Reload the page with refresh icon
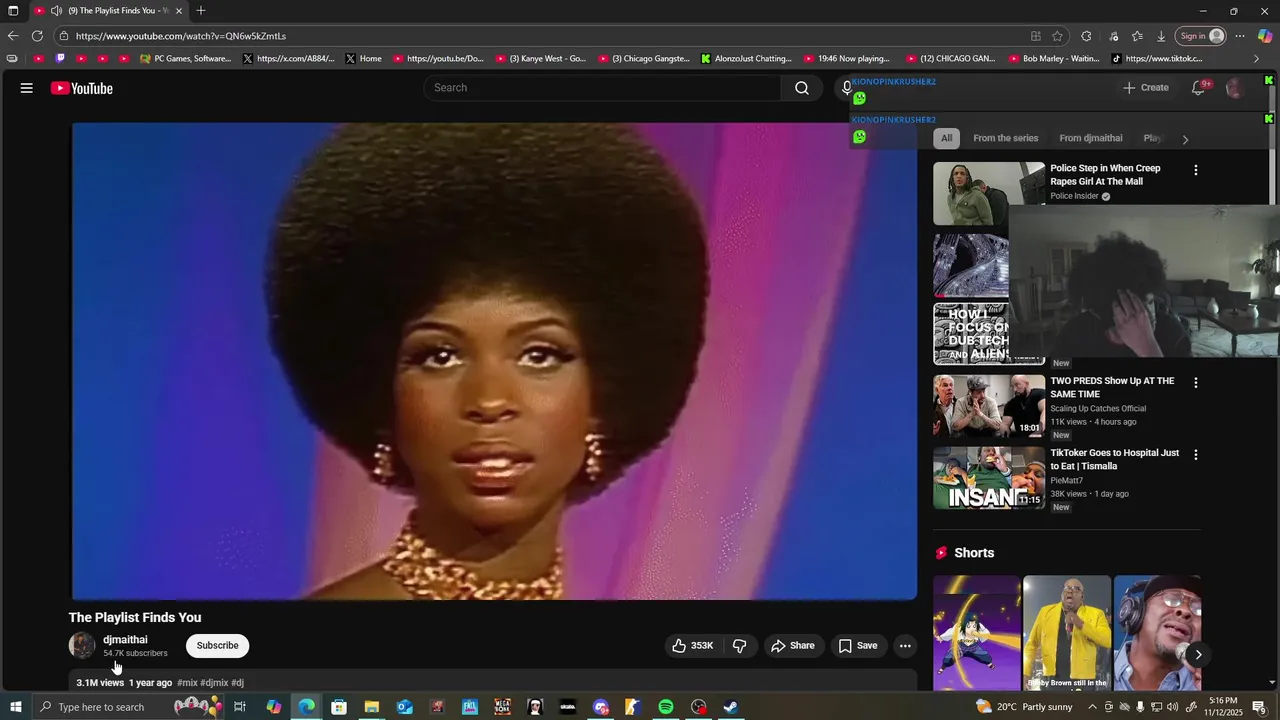The height and width of the screenshot is (720, 1280). 37,36
